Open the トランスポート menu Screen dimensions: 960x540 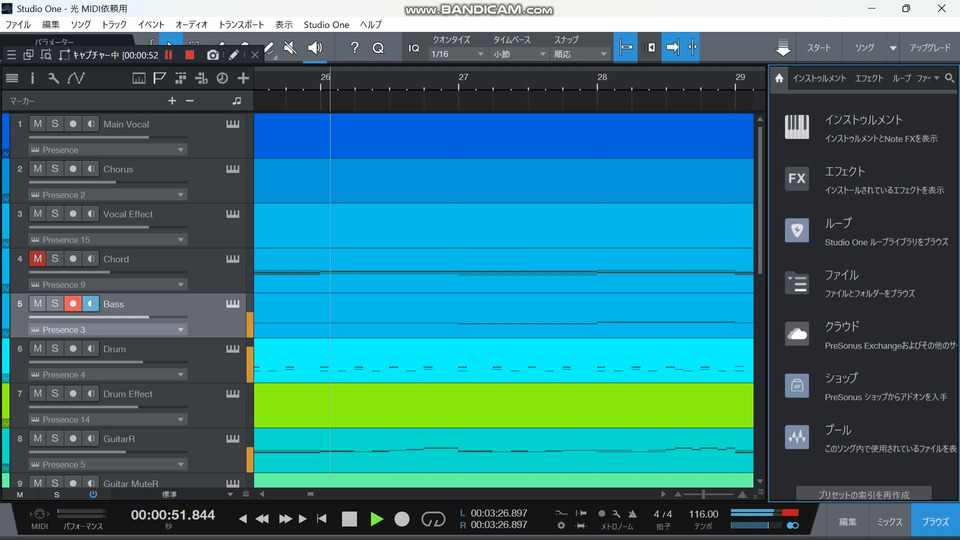coord(241,24)
